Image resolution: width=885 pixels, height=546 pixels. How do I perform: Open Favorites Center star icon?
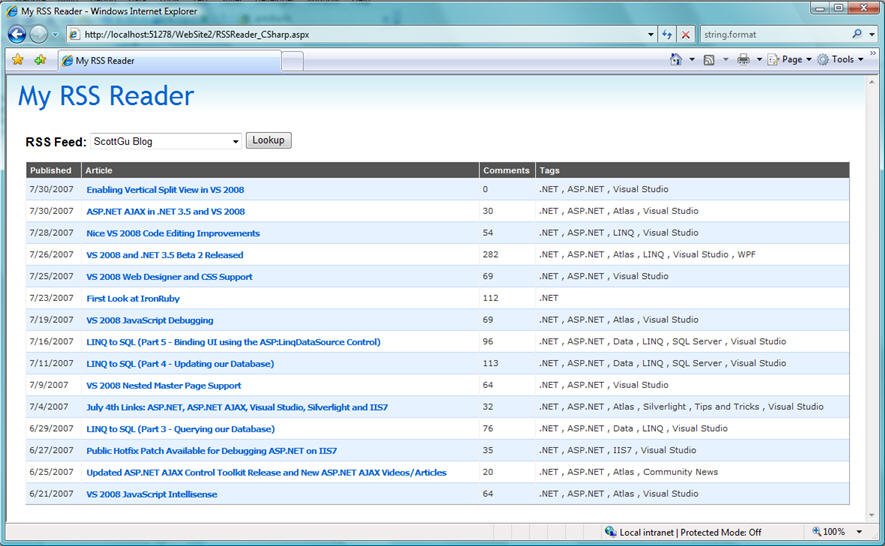pyautogui.click(x=17, y=59)
